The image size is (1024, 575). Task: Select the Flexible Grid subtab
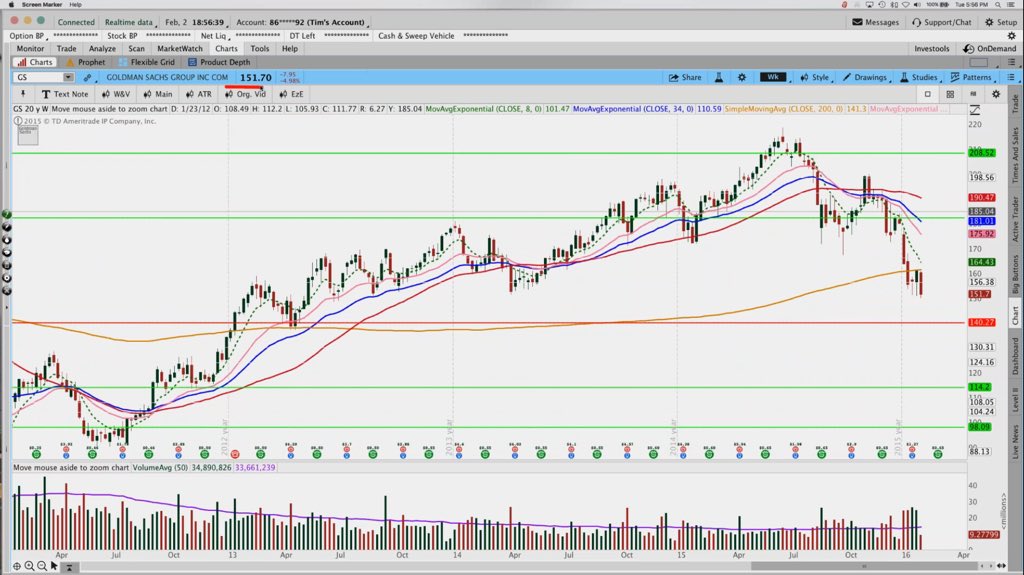tap(146, 62)
